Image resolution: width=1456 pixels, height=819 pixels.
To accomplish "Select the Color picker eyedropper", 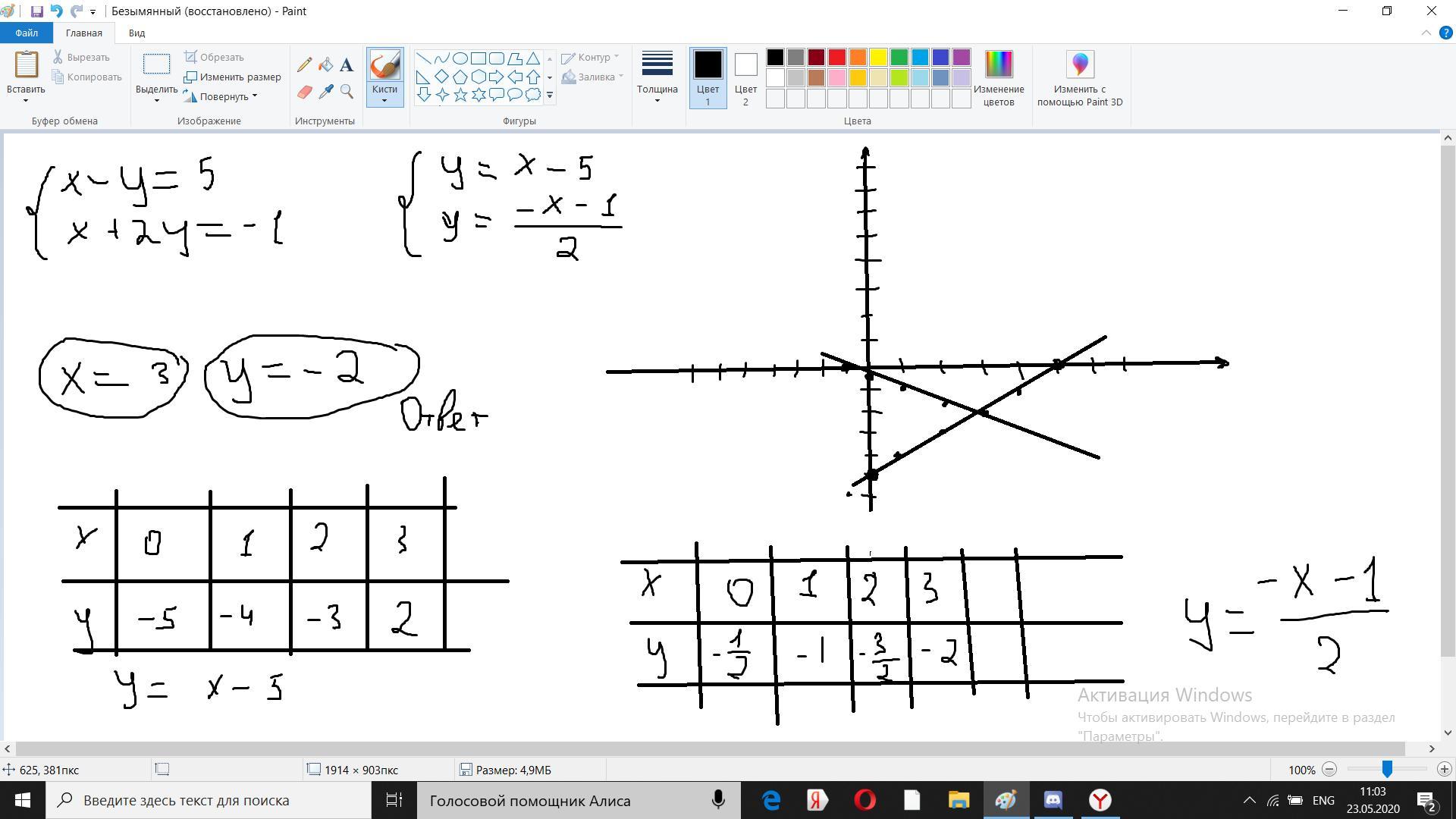I will point(326,92).
